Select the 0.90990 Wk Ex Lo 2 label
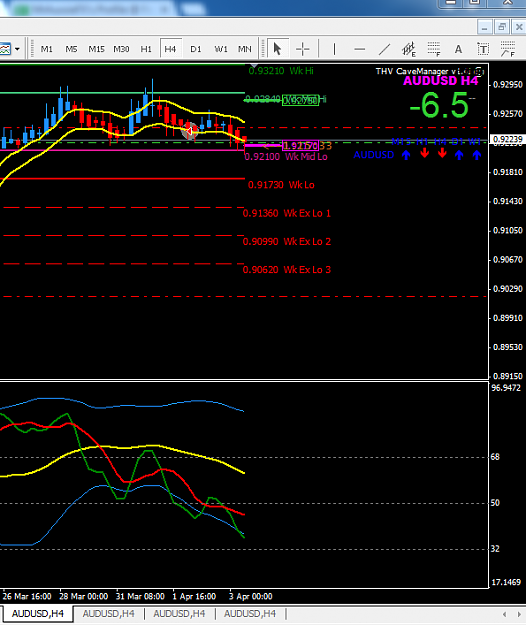This screenshot has height=625, width=526. 287,242
